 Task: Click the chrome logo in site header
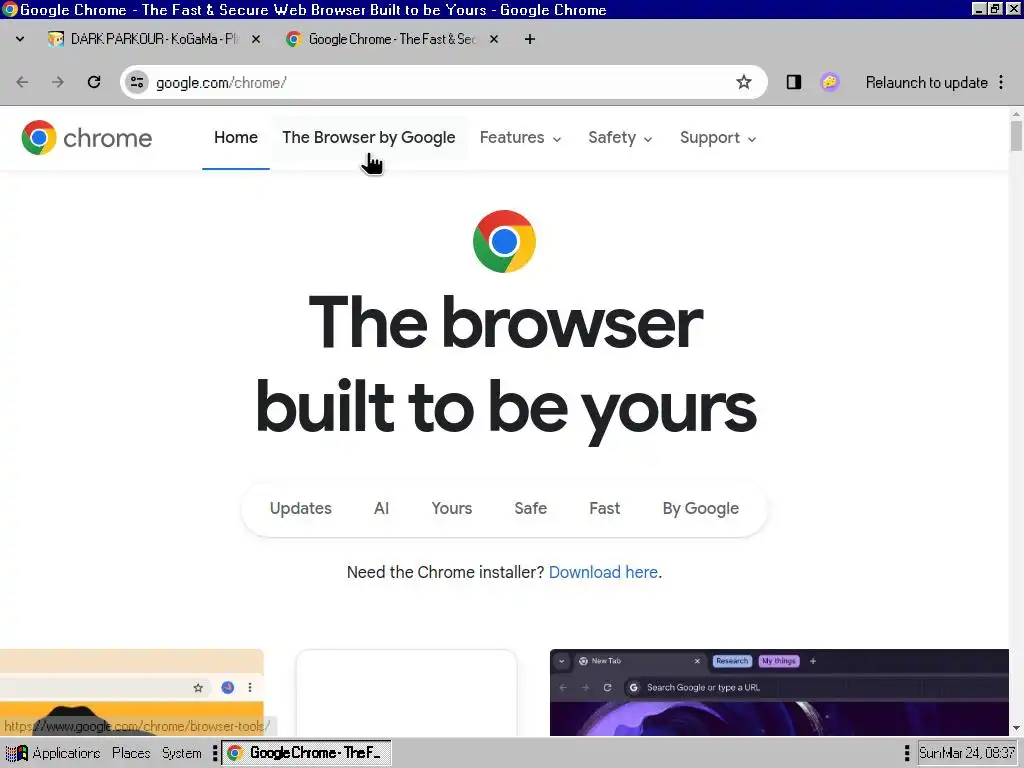coord(87,138)
